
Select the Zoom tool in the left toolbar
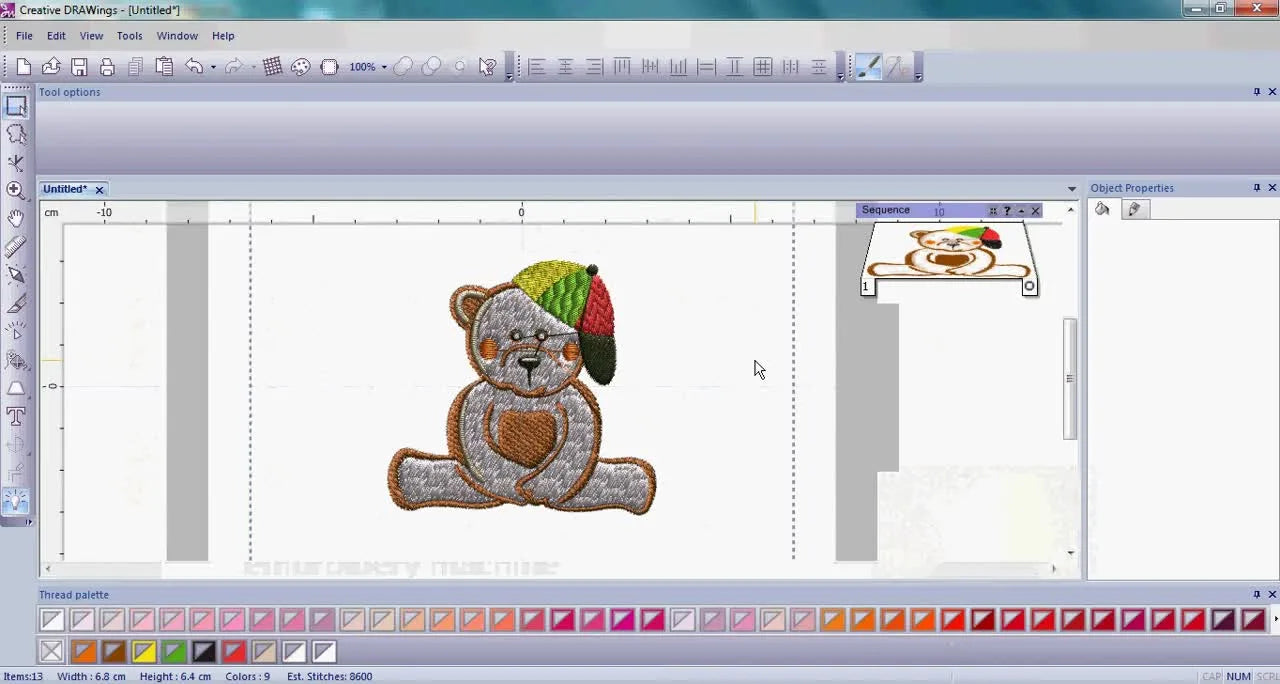point(16,190)
